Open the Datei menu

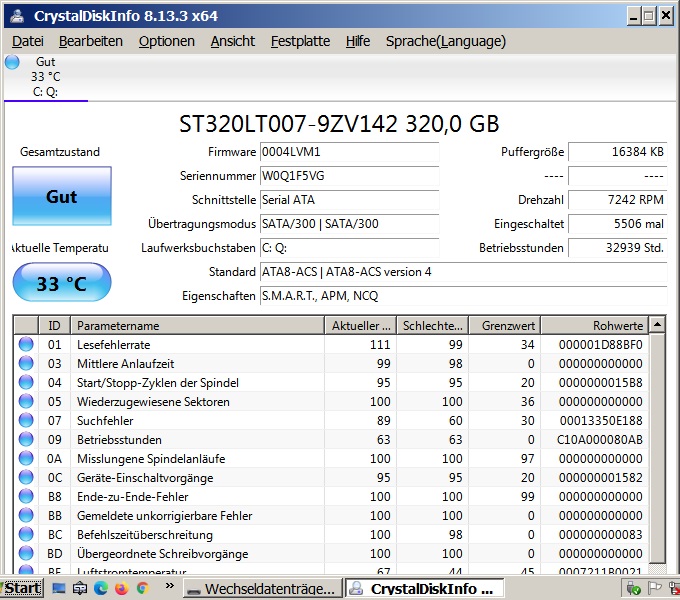(x=28, y=41)
